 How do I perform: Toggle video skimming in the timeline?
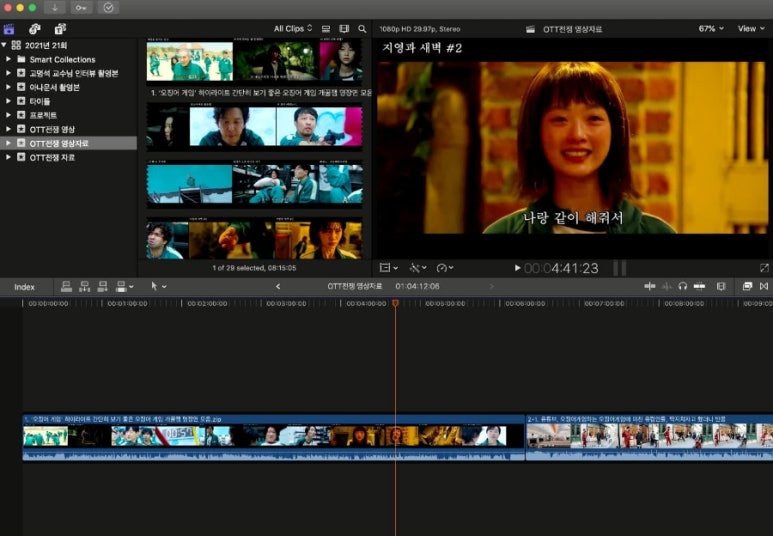pyautogui.click(x=650, y=286)
